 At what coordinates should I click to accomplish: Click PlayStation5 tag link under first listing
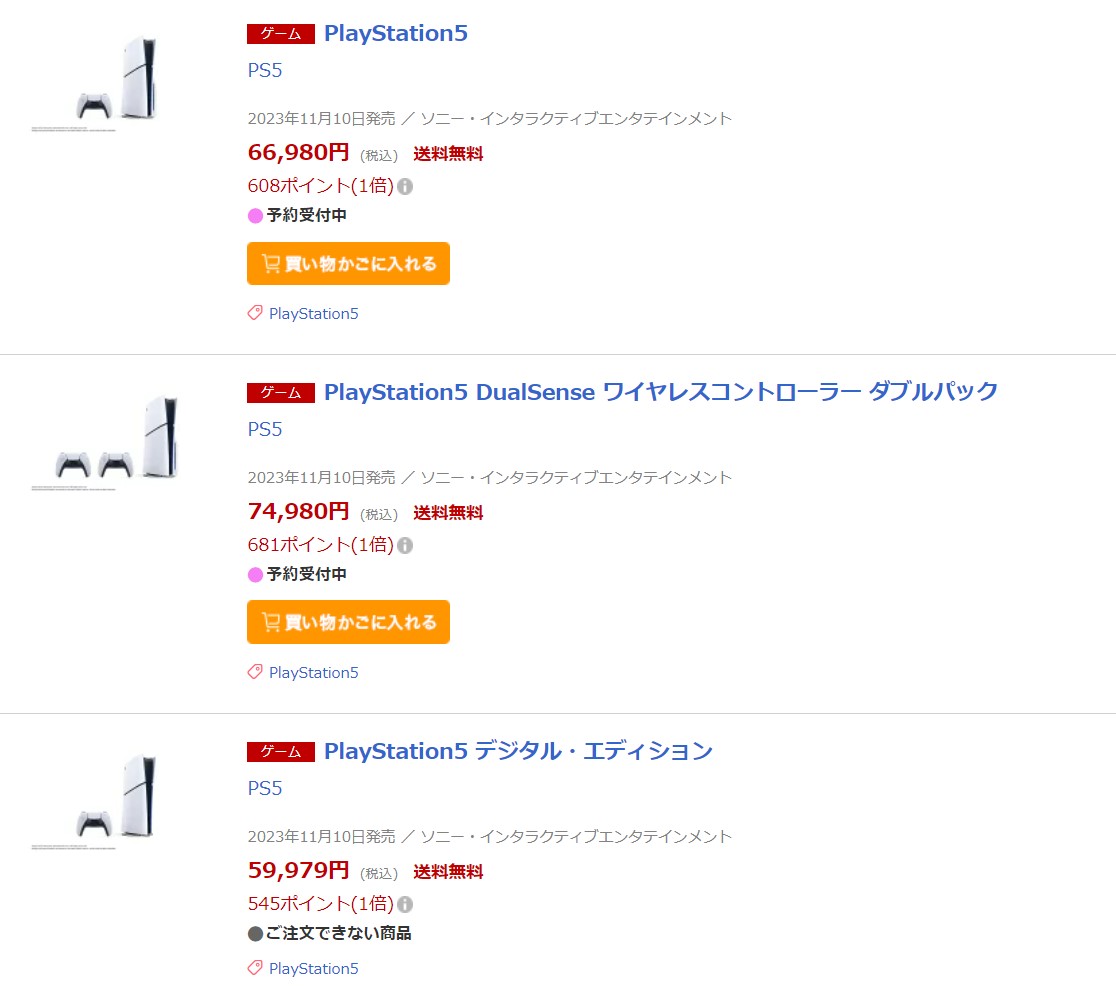(313, 314)
